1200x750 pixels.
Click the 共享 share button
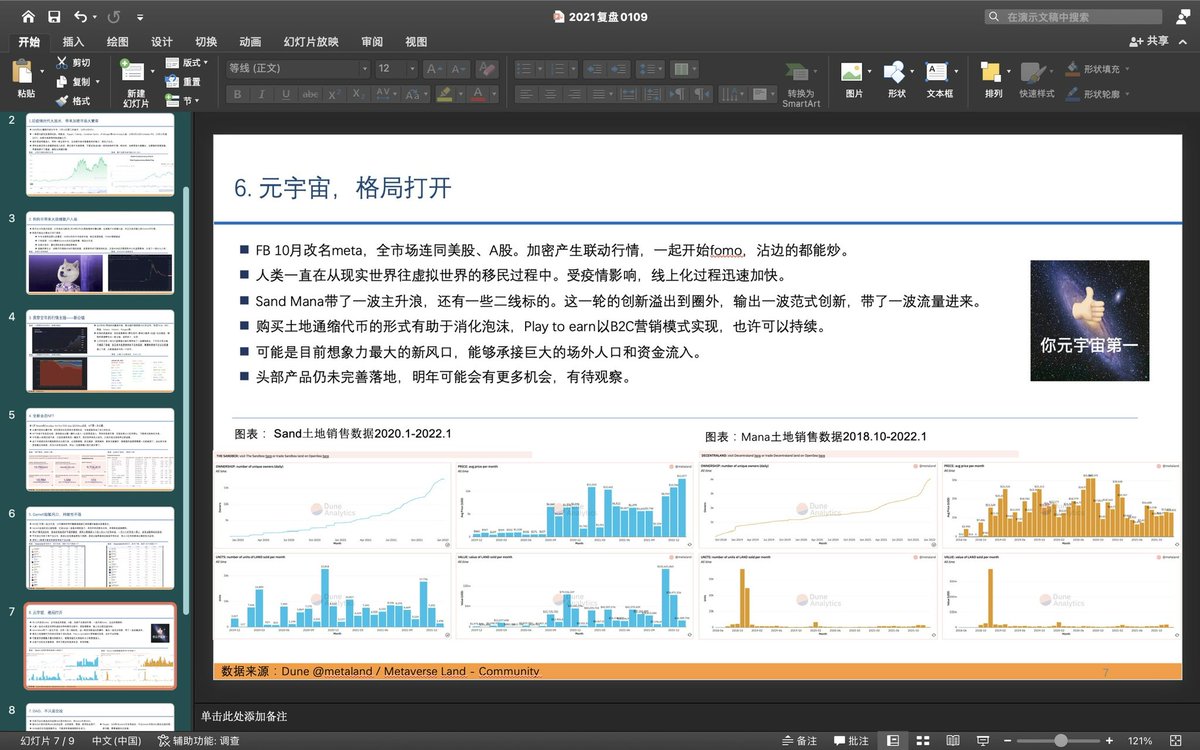coord(1150,41)
